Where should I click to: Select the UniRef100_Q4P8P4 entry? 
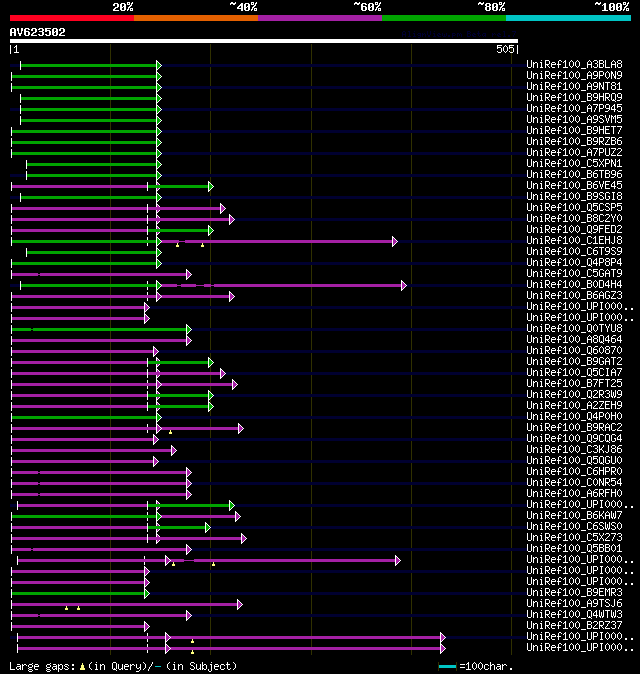pyautogui.click(x=574, y=263)
